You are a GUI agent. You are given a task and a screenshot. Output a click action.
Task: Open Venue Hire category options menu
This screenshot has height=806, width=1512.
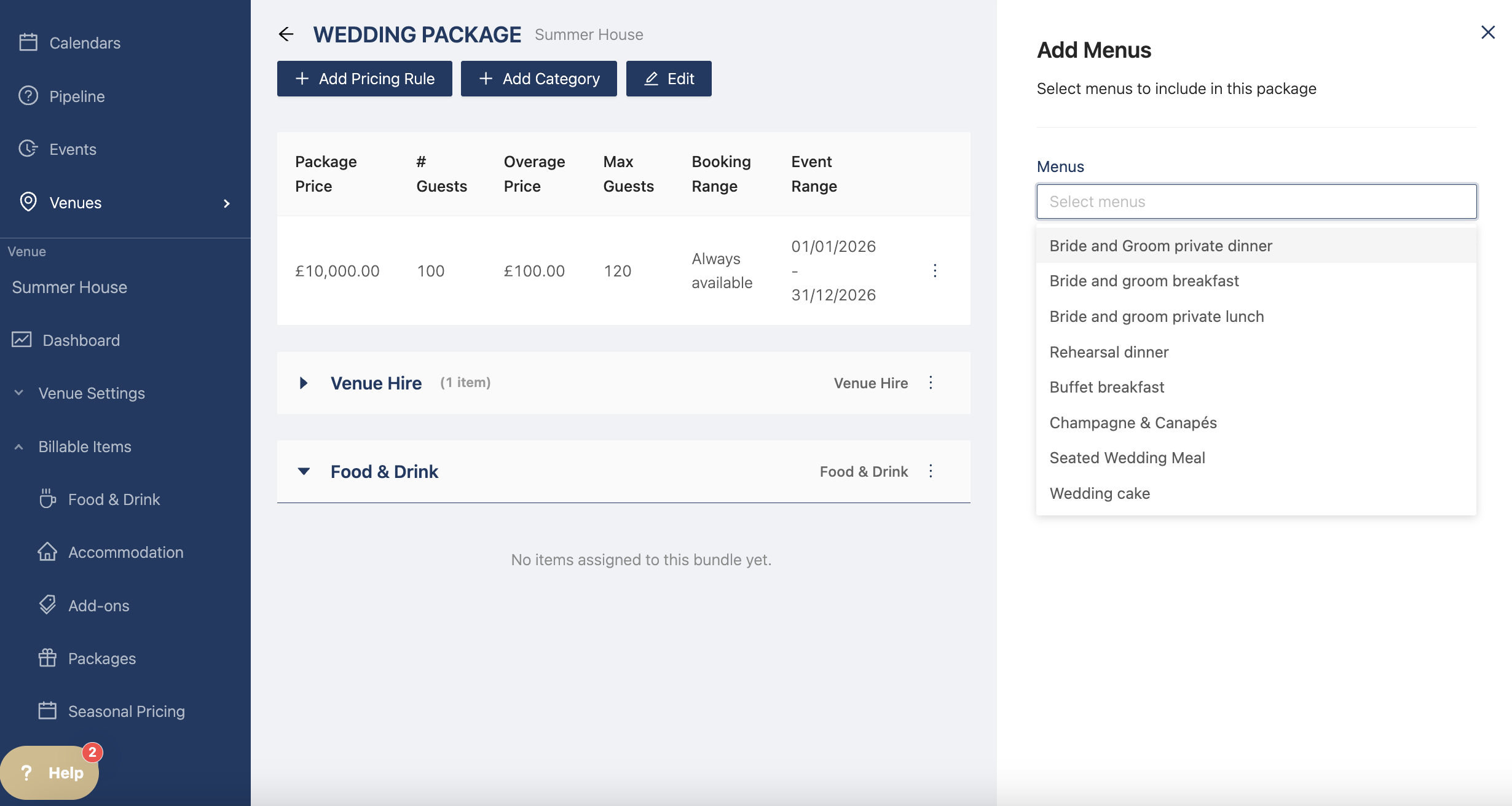[x=931, y=383]
